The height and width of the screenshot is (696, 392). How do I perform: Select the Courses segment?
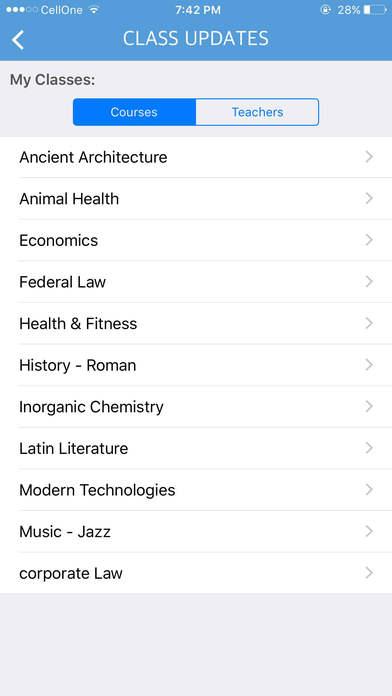[134, 112]
